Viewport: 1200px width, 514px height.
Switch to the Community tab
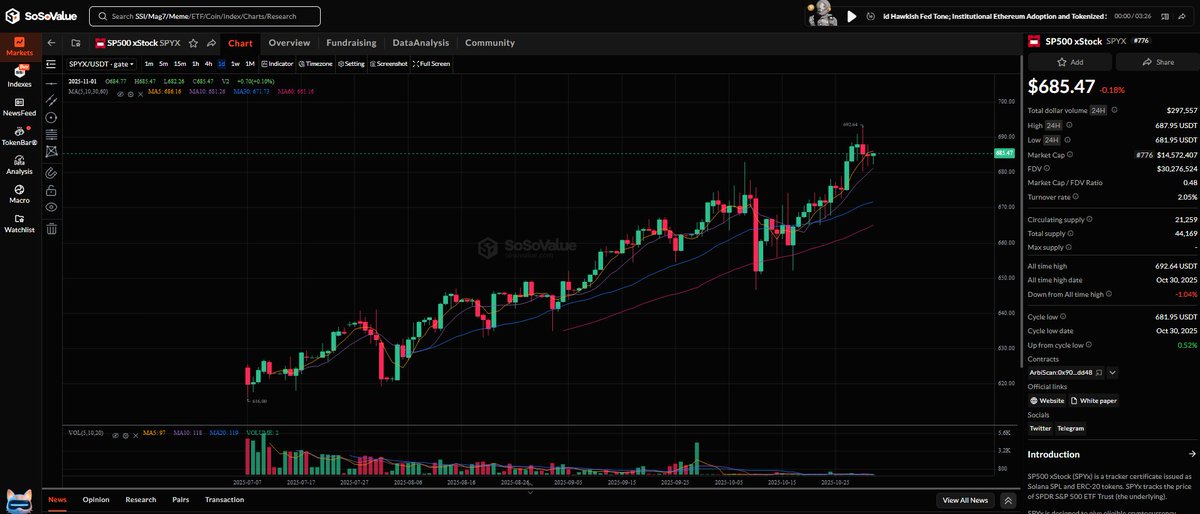click(490, 43)
